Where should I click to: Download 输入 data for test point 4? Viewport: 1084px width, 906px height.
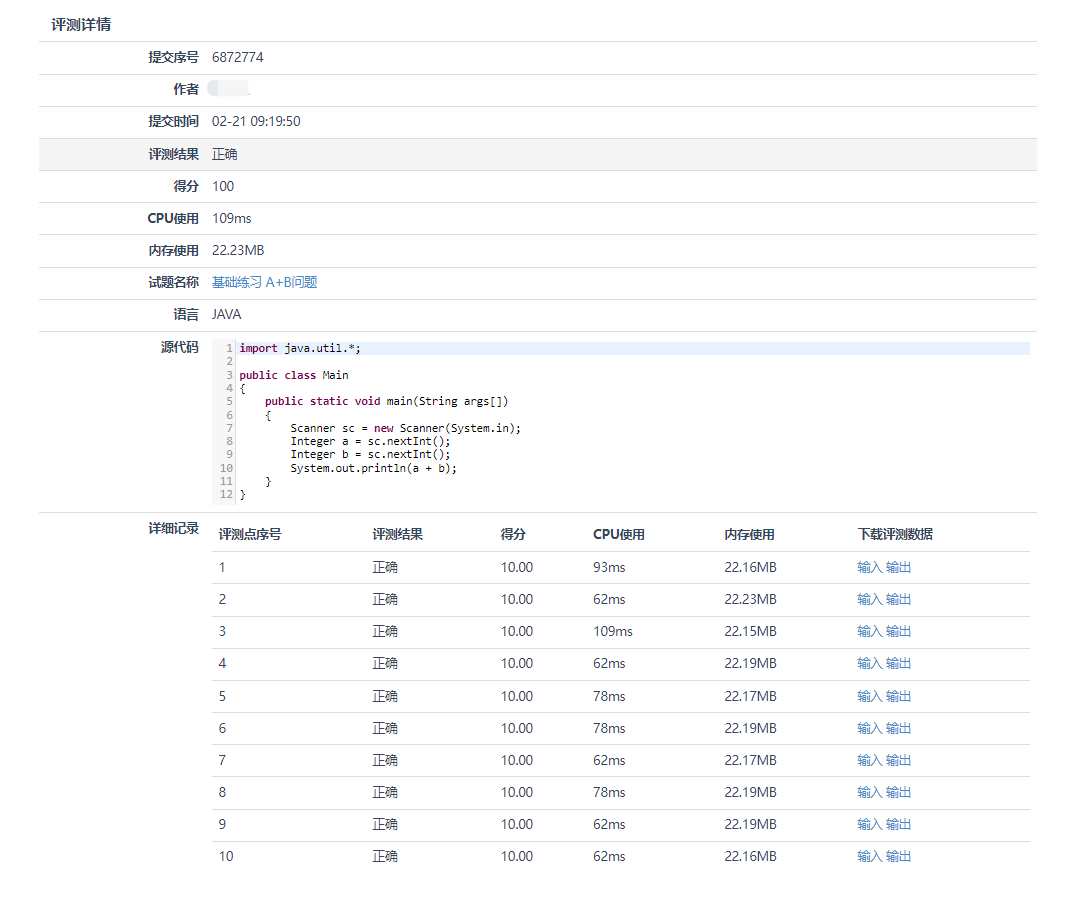tap(870, 663)
